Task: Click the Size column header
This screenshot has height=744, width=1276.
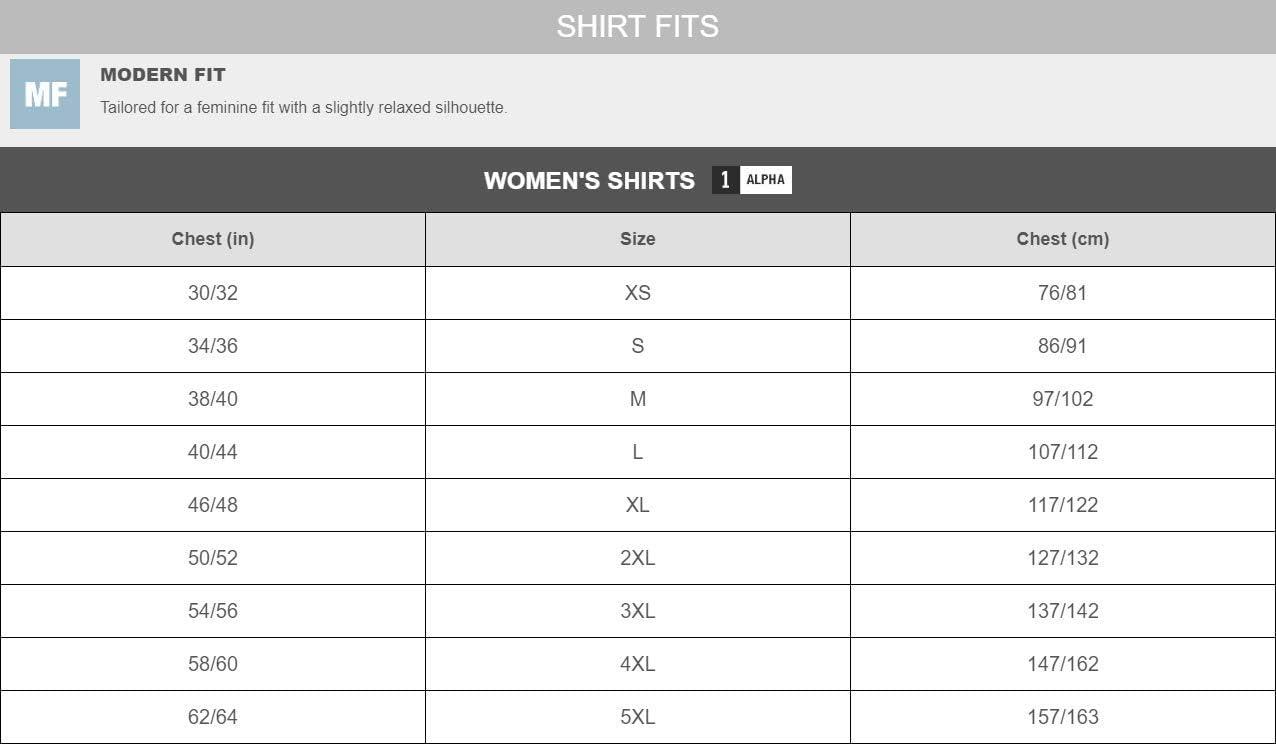Action: click(x=637, y=239)
